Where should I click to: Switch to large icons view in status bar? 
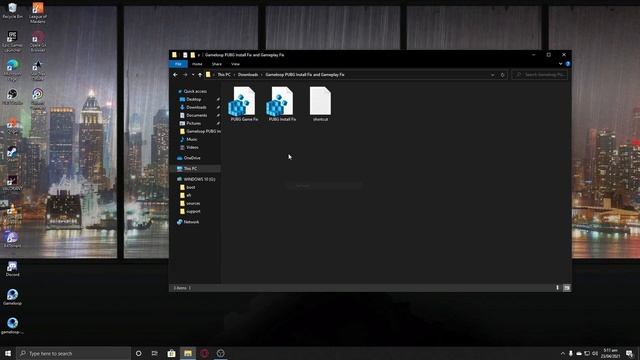click(x=567, y=288)
